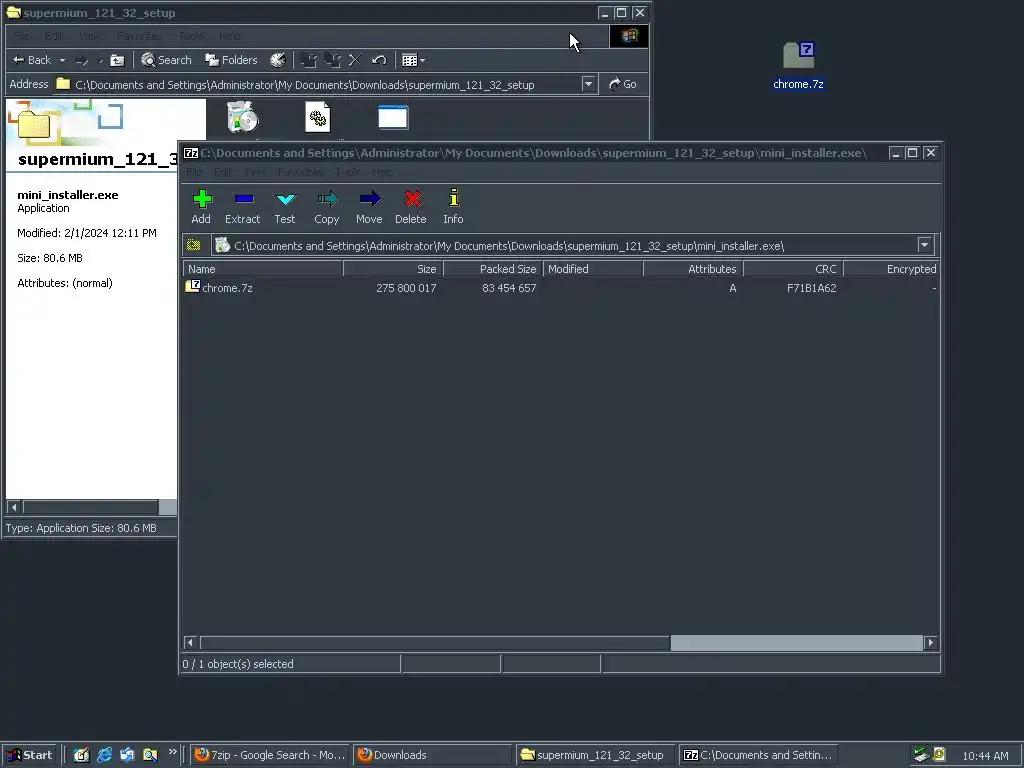Click the Start button

(x=30, y=755)
